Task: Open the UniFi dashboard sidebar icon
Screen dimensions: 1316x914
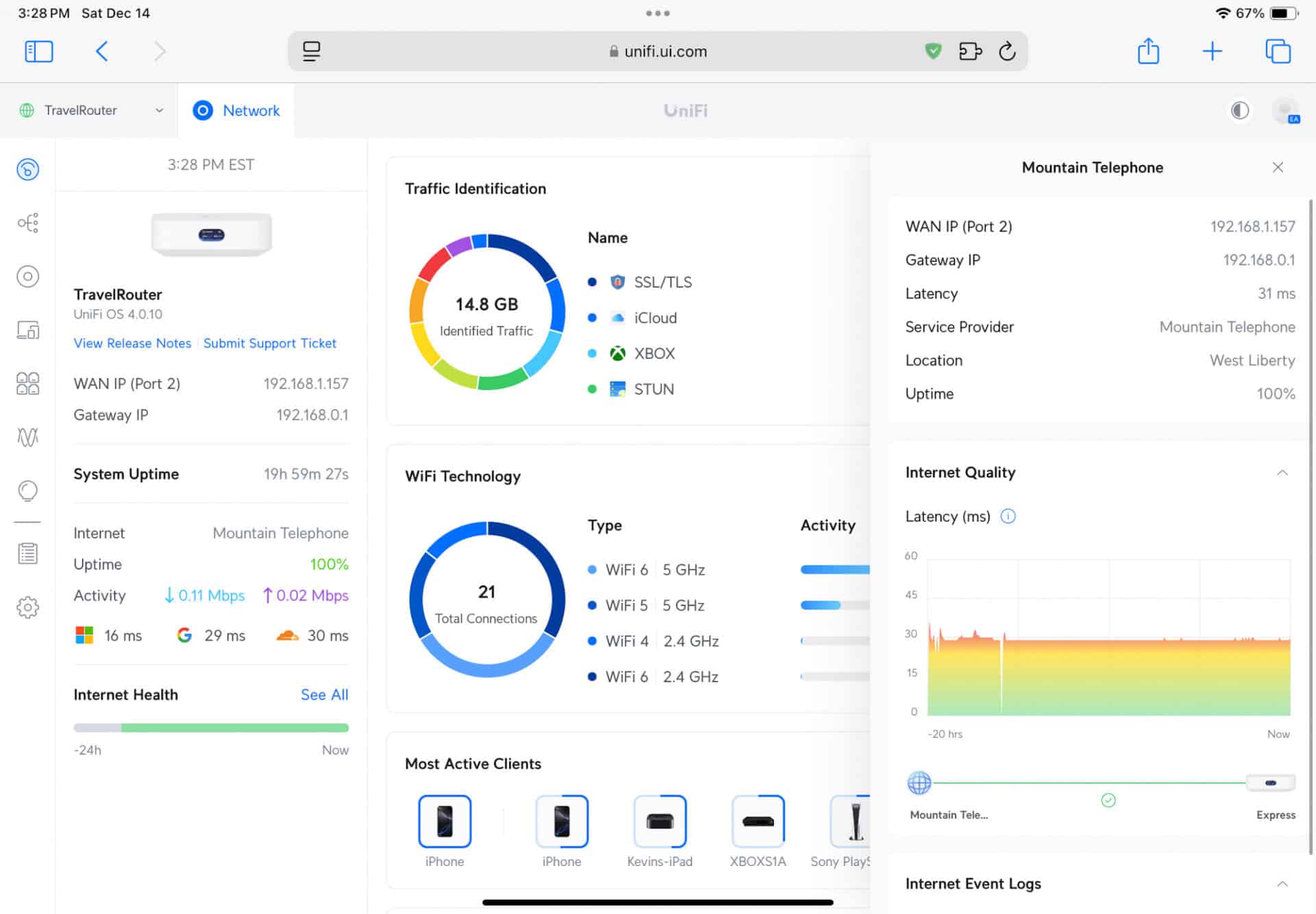Action: click(x=27, y=169)
